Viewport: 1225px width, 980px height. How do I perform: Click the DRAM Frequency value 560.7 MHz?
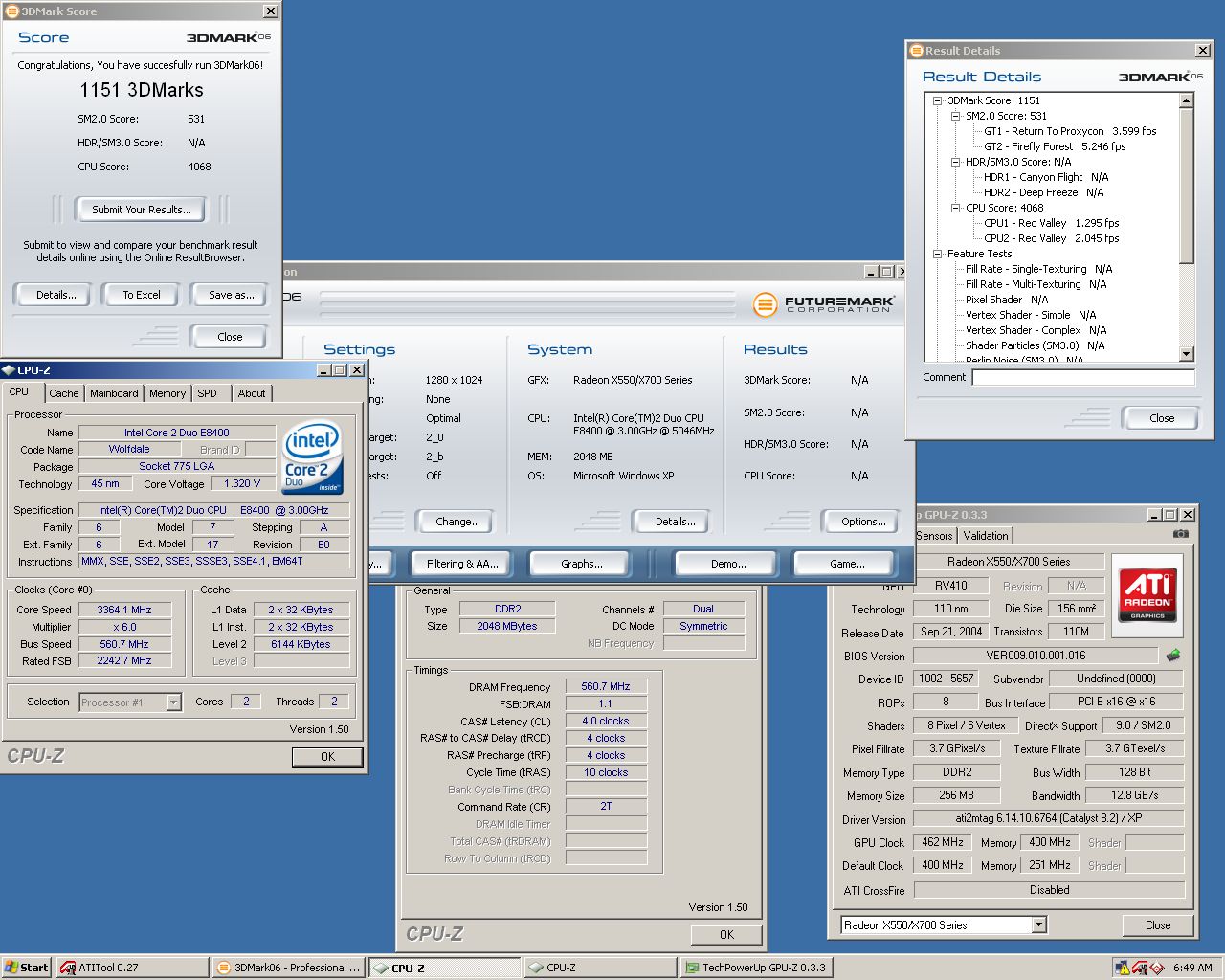click(x=606, y=686)
